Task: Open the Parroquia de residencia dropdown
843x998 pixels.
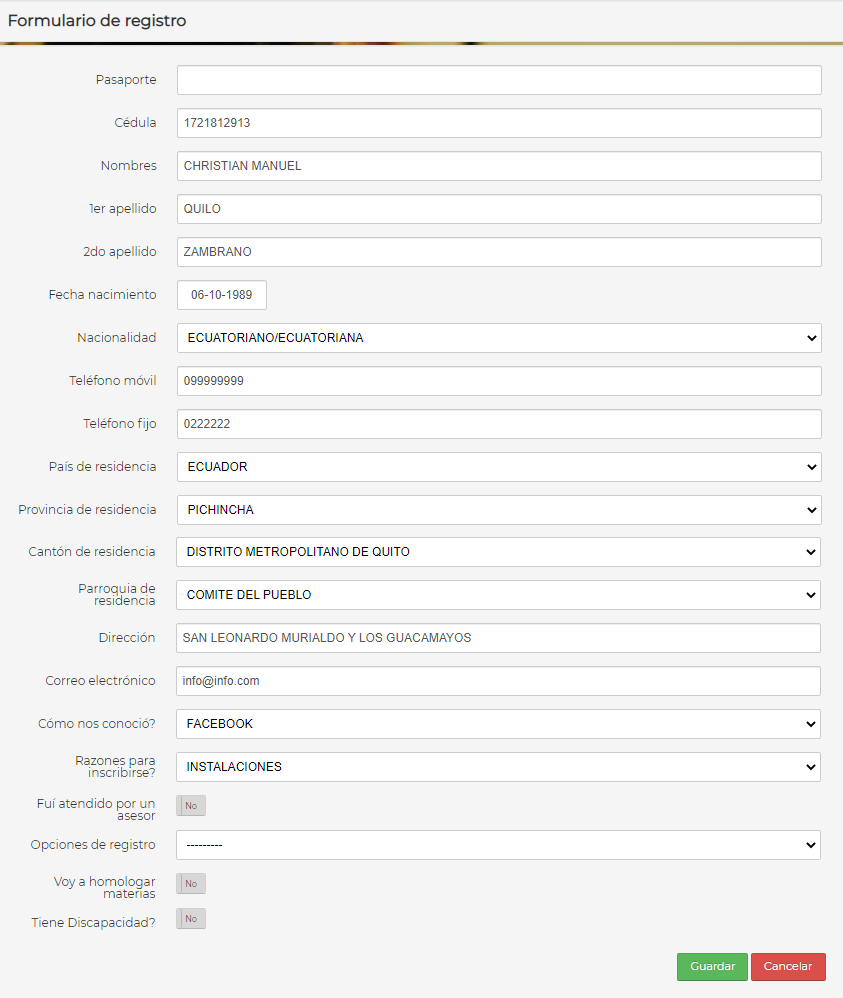Action: point(498,595)
